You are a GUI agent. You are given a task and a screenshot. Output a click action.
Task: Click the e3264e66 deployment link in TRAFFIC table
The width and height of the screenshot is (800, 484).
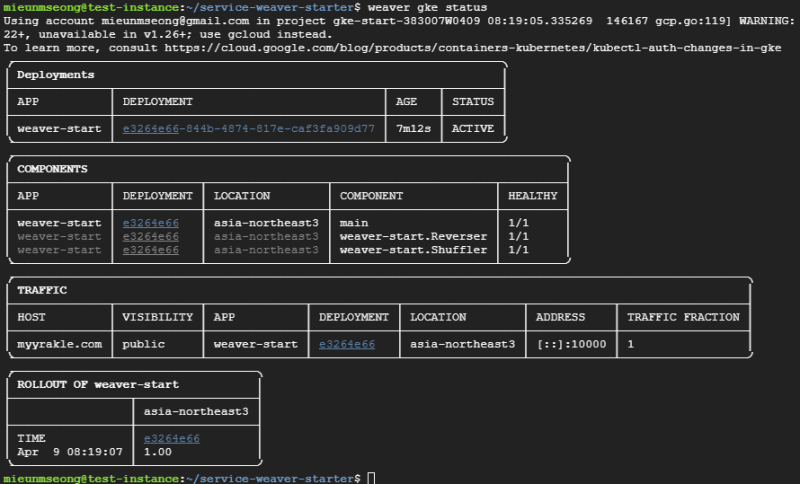pyautogui.click(x=347, y=344)
